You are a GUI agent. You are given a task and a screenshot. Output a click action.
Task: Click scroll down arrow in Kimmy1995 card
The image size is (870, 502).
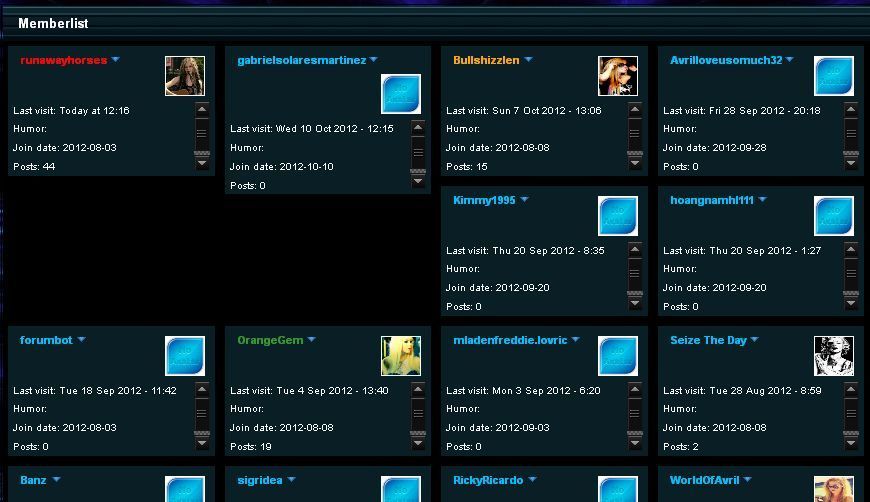[635, 303]
